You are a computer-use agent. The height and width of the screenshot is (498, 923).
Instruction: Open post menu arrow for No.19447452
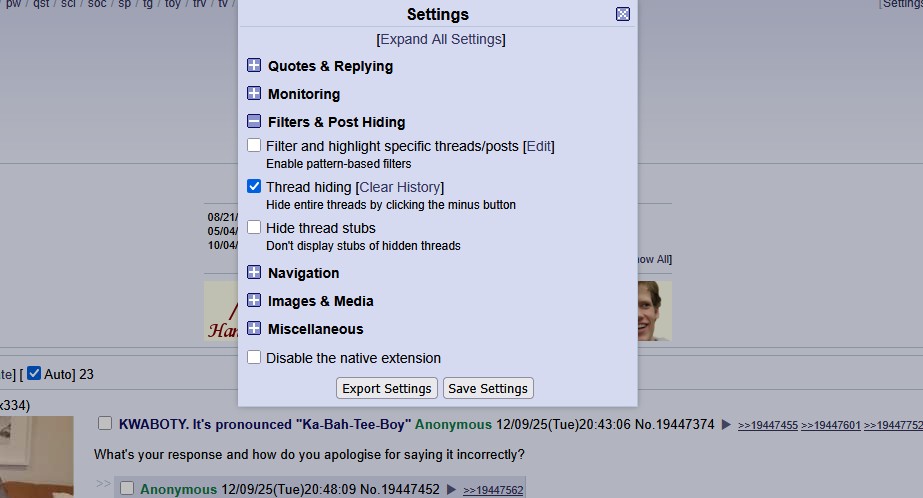[451, 489]
